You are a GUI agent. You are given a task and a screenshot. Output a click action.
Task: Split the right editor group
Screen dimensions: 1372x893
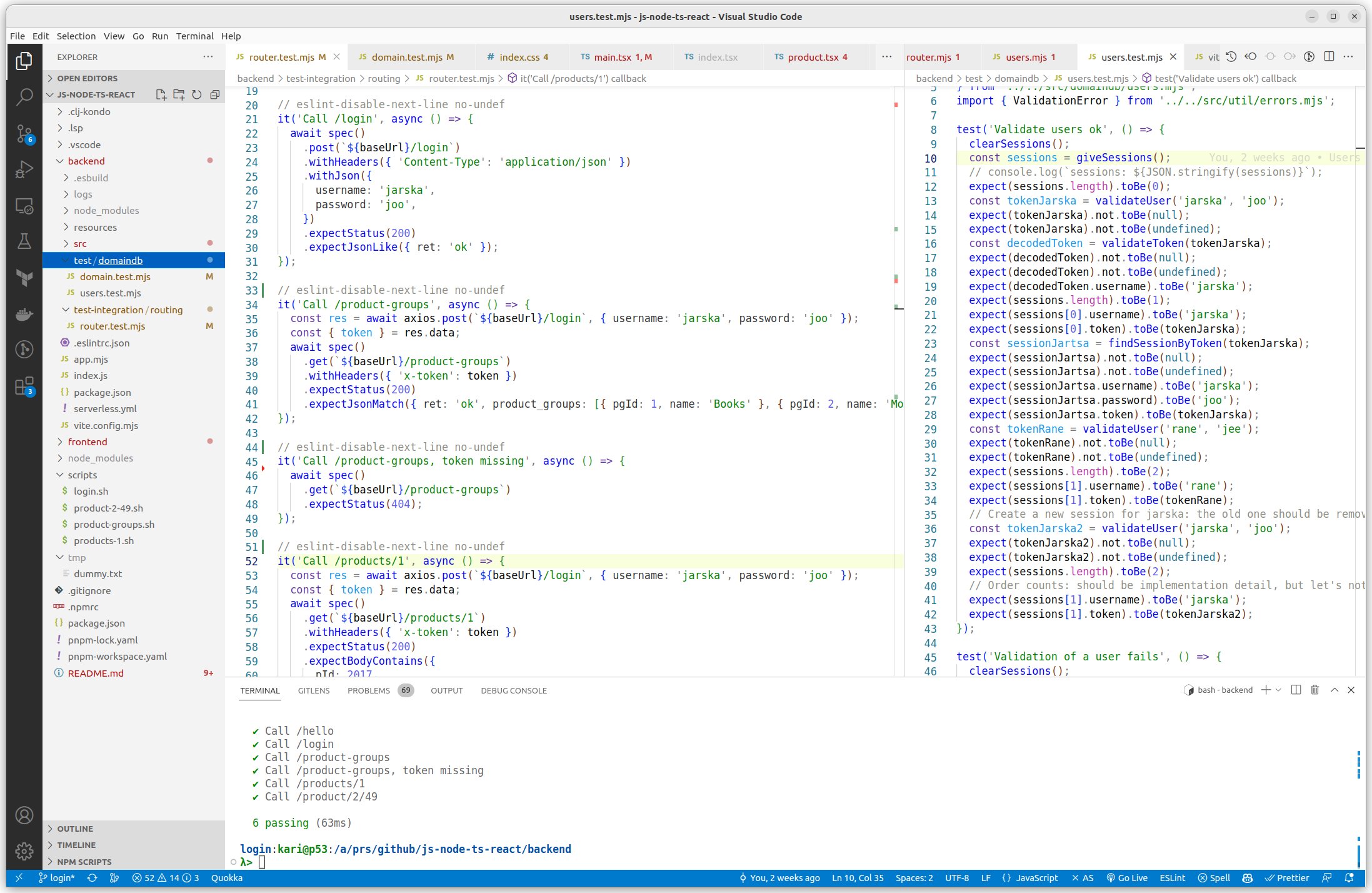click(x=1329, y=57)
